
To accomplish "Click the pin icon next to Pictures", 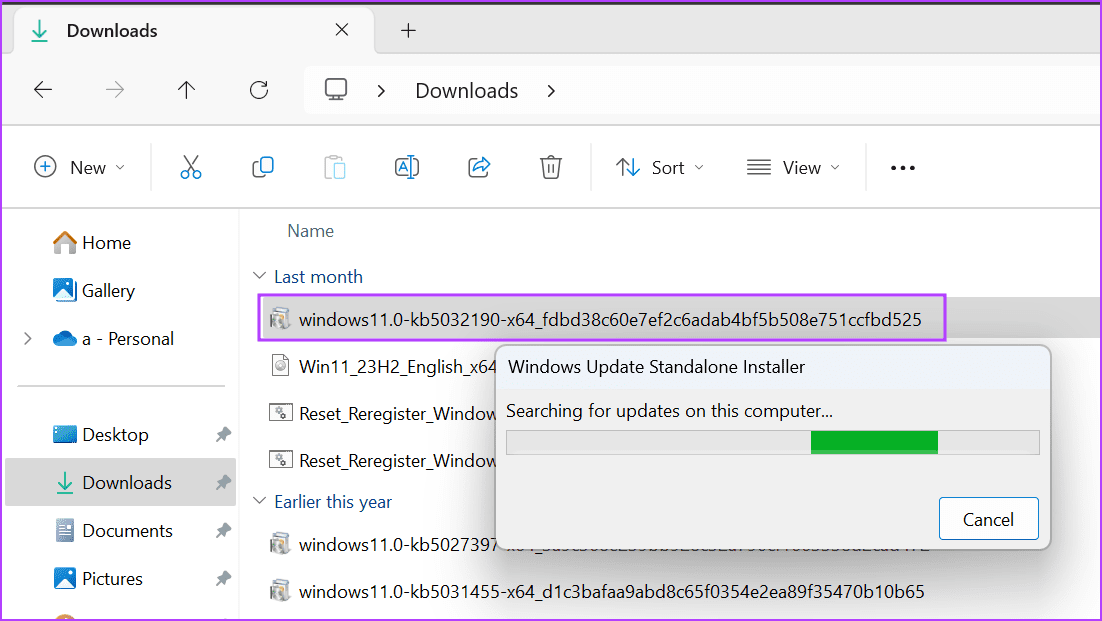I will click(x=223, y=578).
